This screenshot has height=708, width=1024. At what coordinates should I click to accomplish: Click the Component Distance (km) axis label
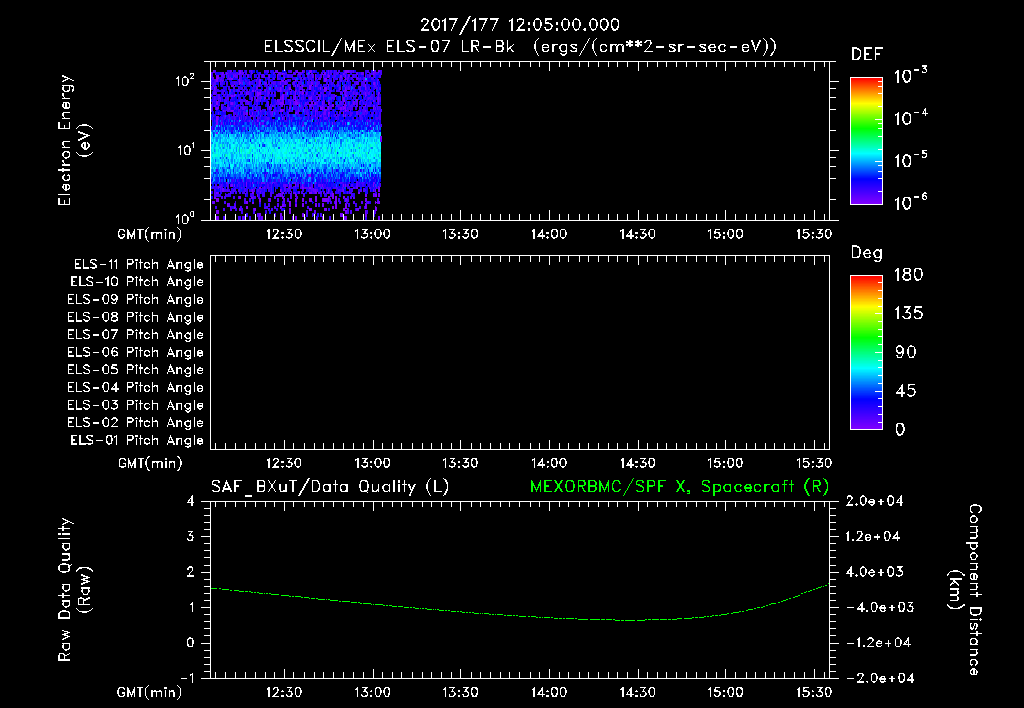[965, 590]
